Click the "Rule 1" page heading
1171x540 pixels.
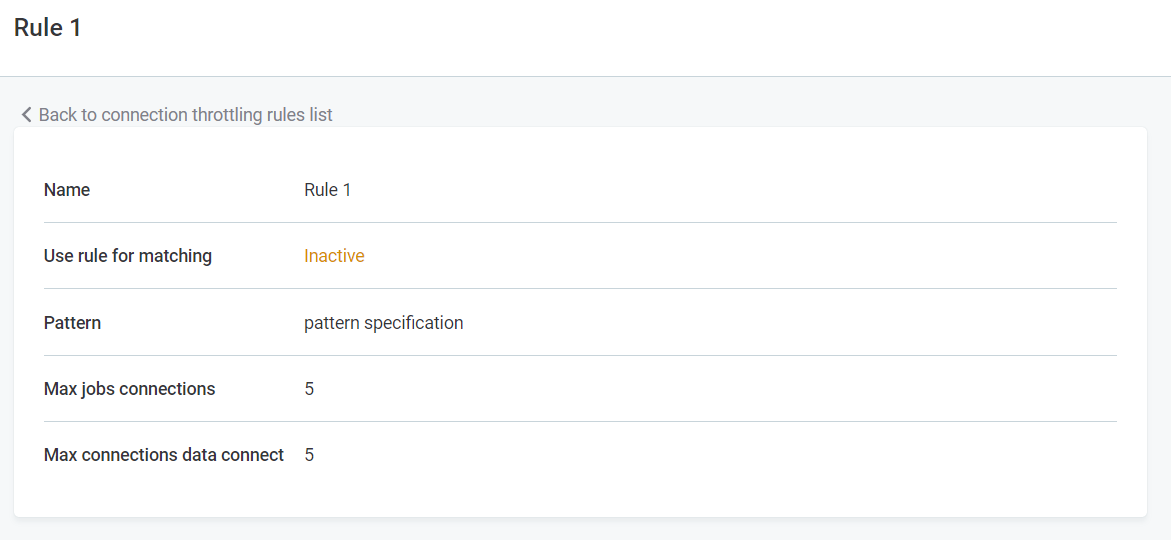48,28
